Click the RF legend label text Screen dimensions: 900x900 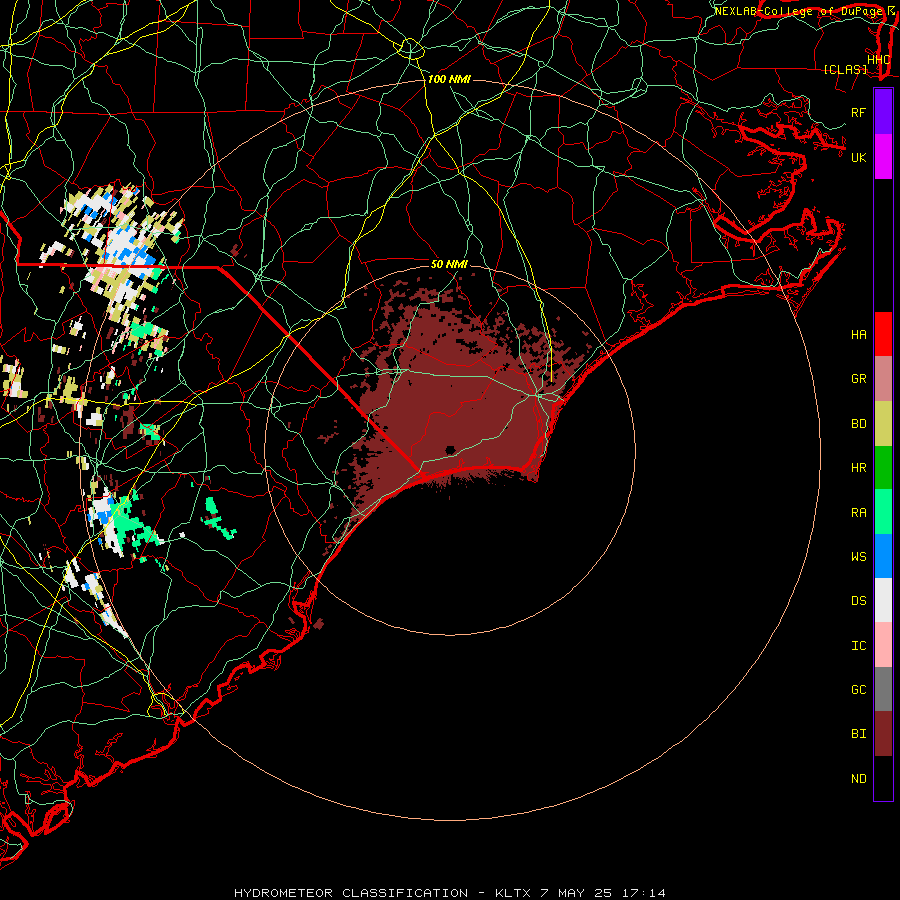[859, 112]
